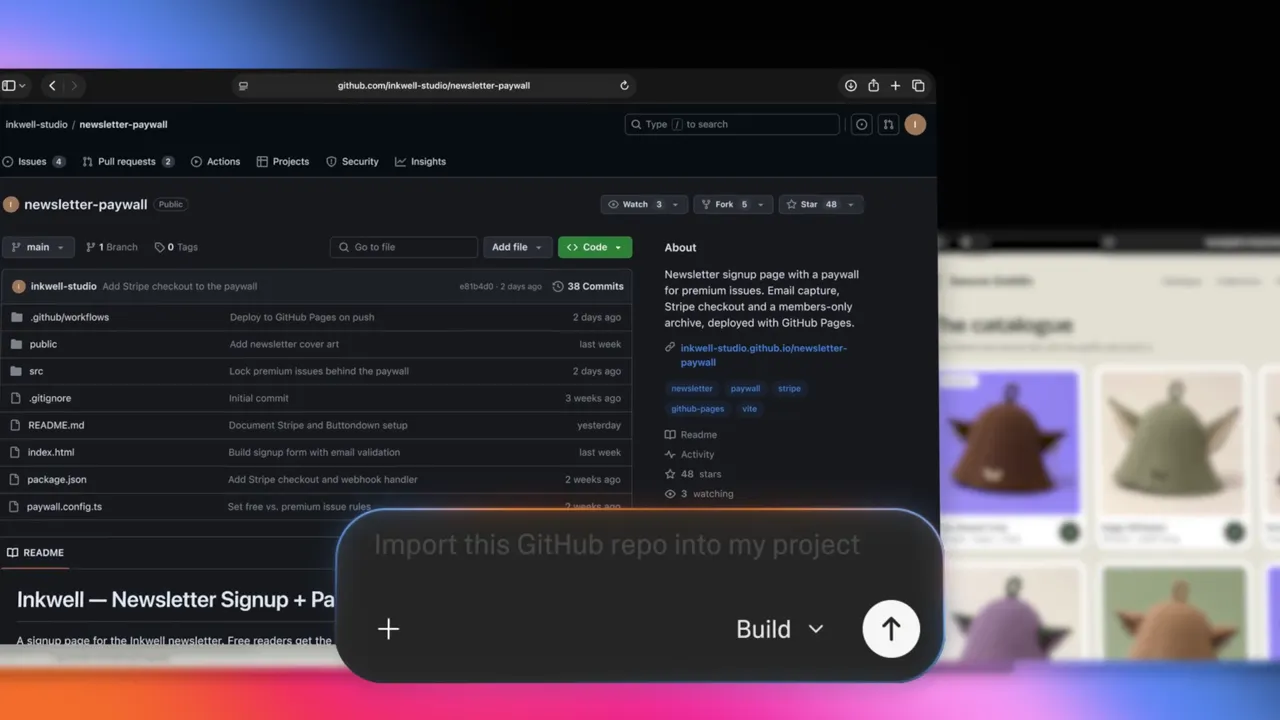Visit the inkwell-studio.github.io site link
1280x720 pixels.
764,355
